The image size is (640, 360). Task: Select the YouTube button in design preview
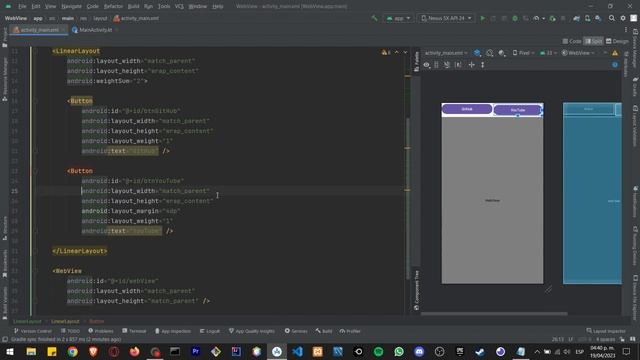518,110
